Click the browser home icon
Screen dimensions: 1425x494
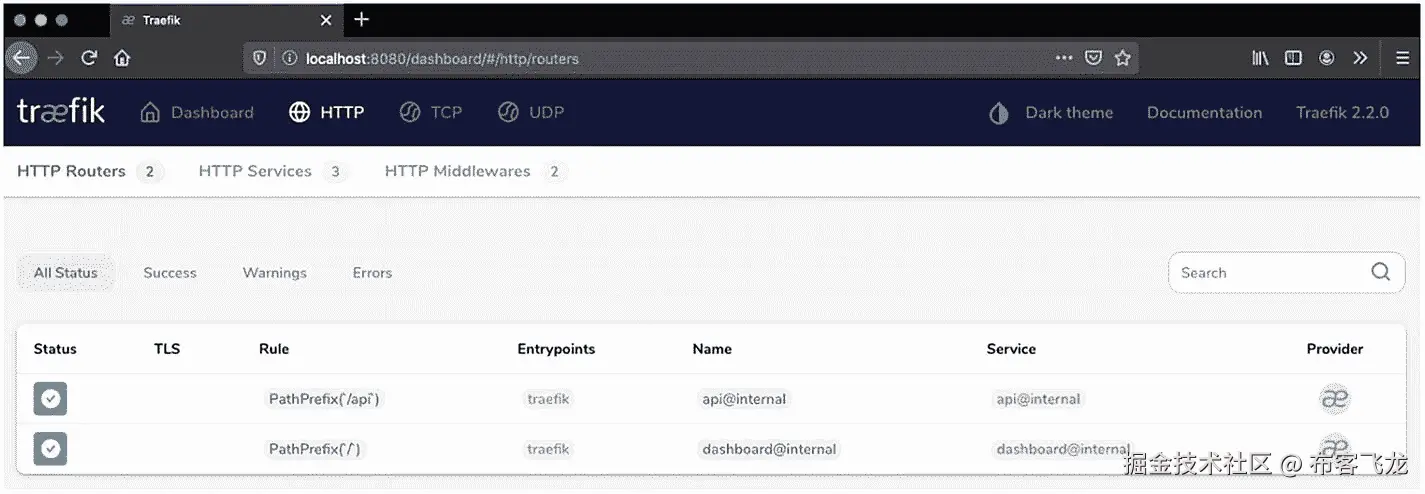[x=122, y=58]
